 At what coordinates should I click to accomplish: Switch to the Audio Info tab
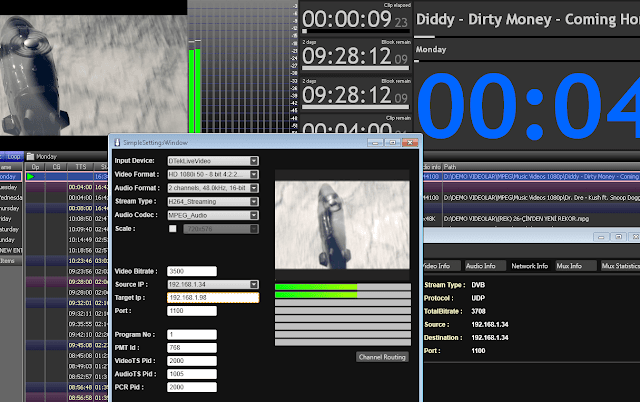click(x=484, y=266)
